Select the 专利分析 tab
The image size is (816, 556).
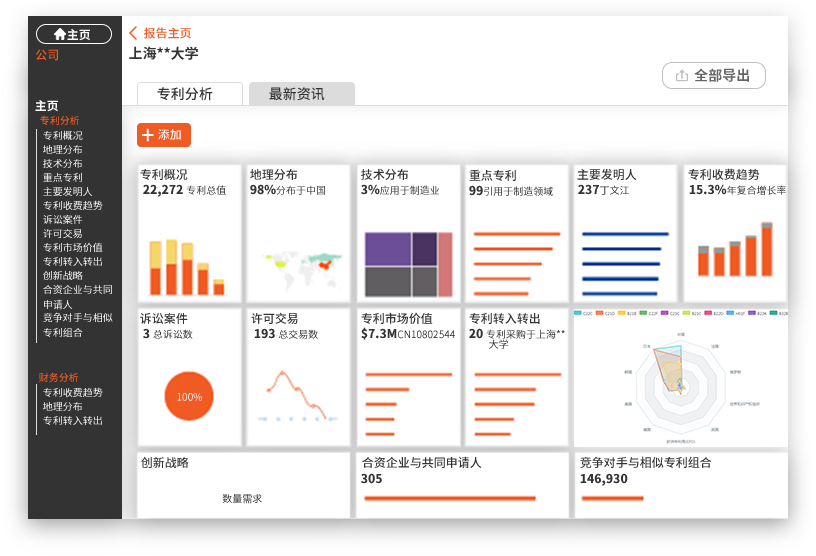[x=189, y=94]
